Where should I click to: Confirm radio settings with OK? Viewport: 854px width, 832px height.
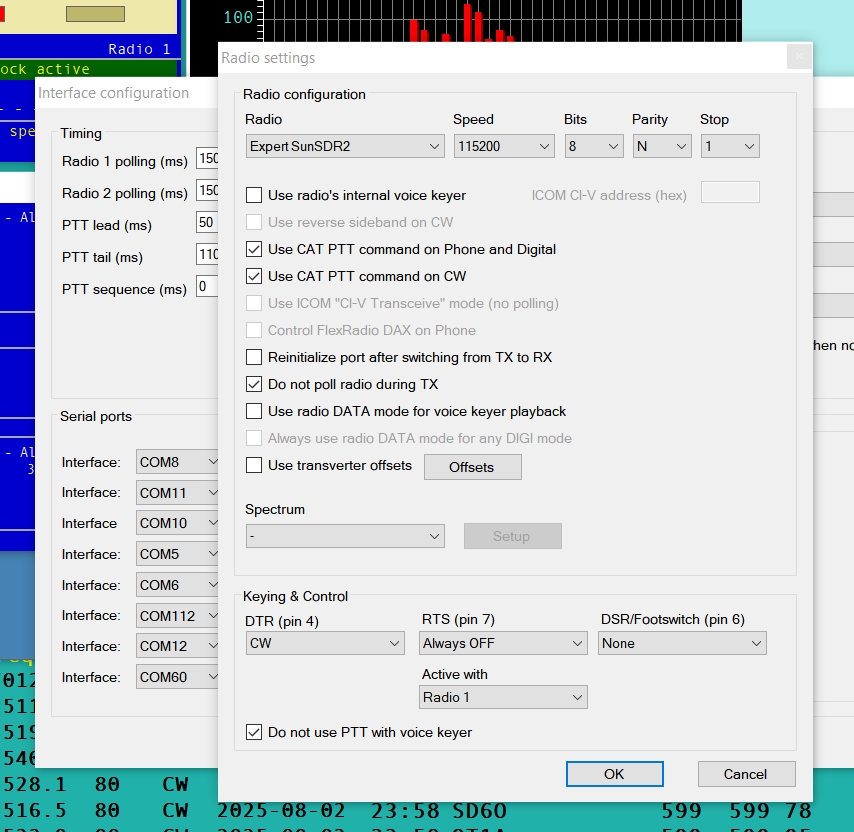[614, 774]
